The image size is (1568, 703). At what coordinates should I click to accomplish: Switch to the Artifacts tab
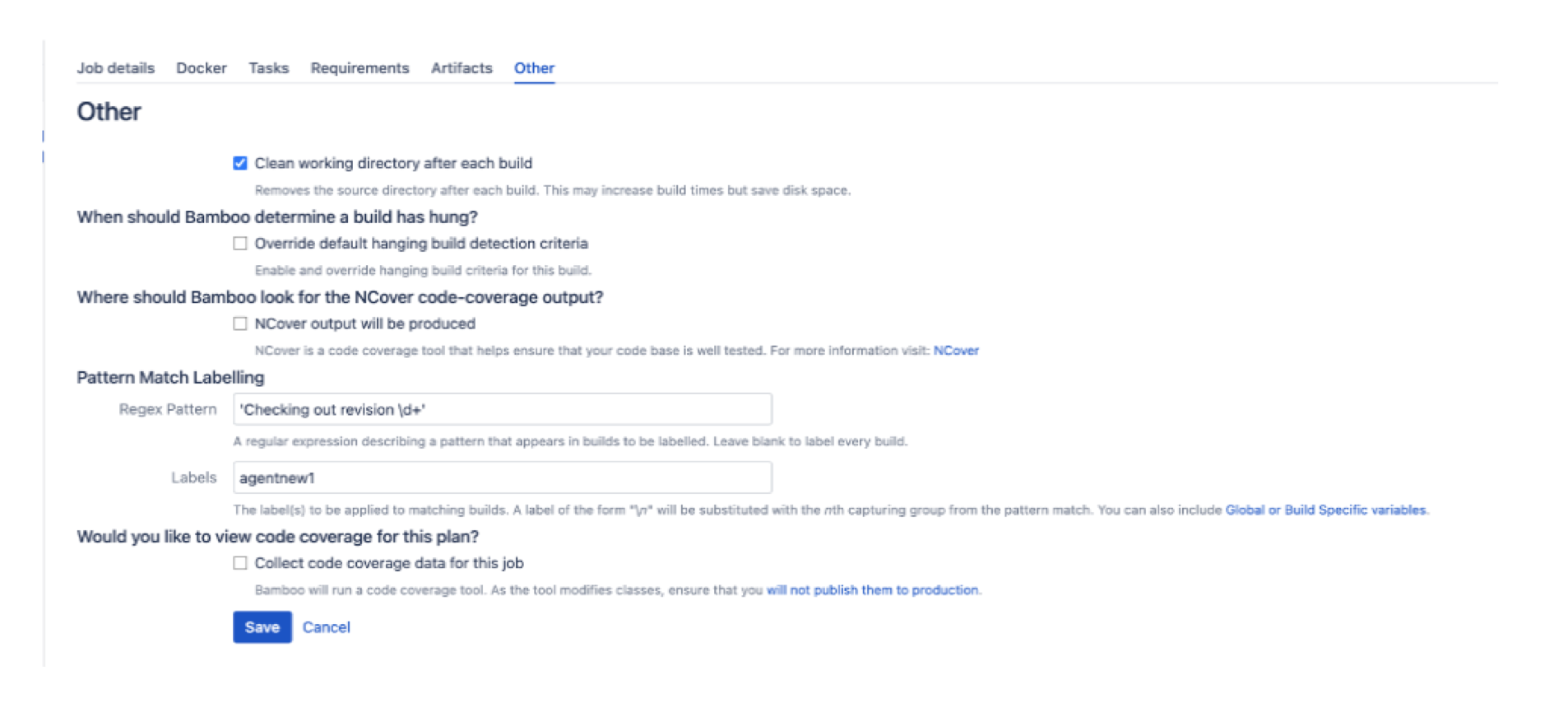(461, 68)
